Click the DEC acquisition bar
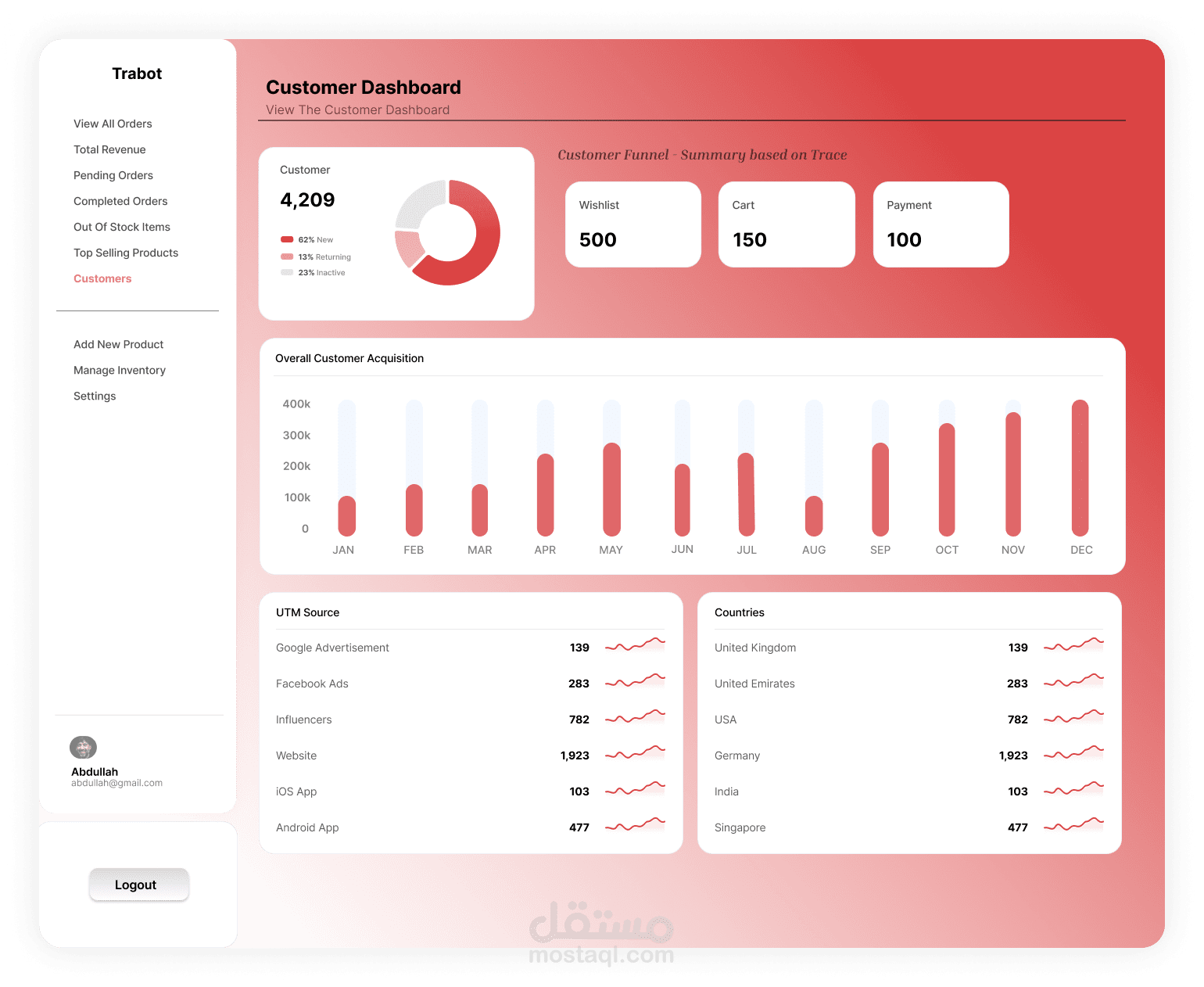Image resolution: width=1204 pixels, height=987 pixels. pyautogui.click(x=1080, y=468)
